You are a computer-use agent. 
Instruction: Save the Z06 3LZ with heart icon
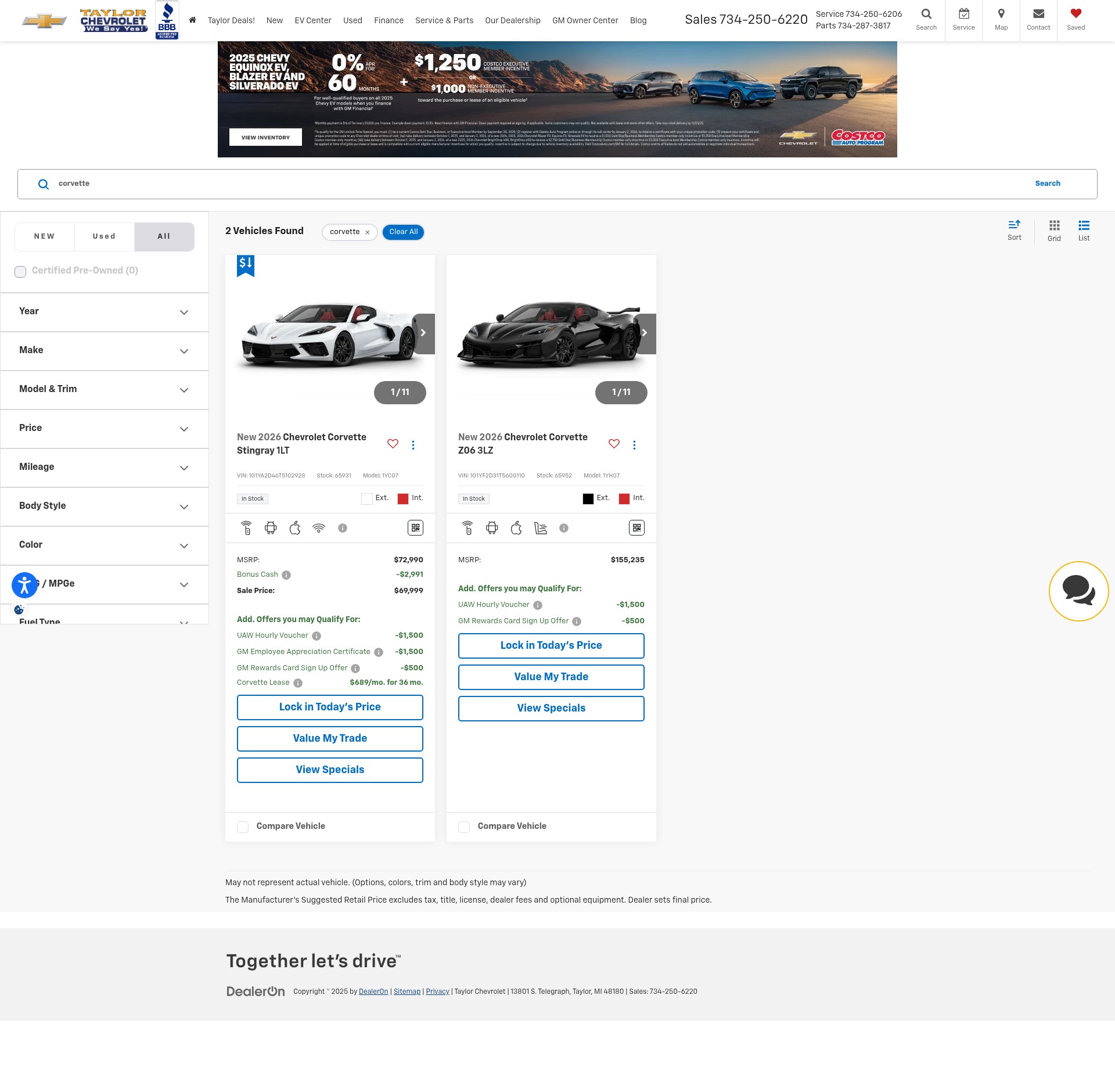click(x=614, y=444)
